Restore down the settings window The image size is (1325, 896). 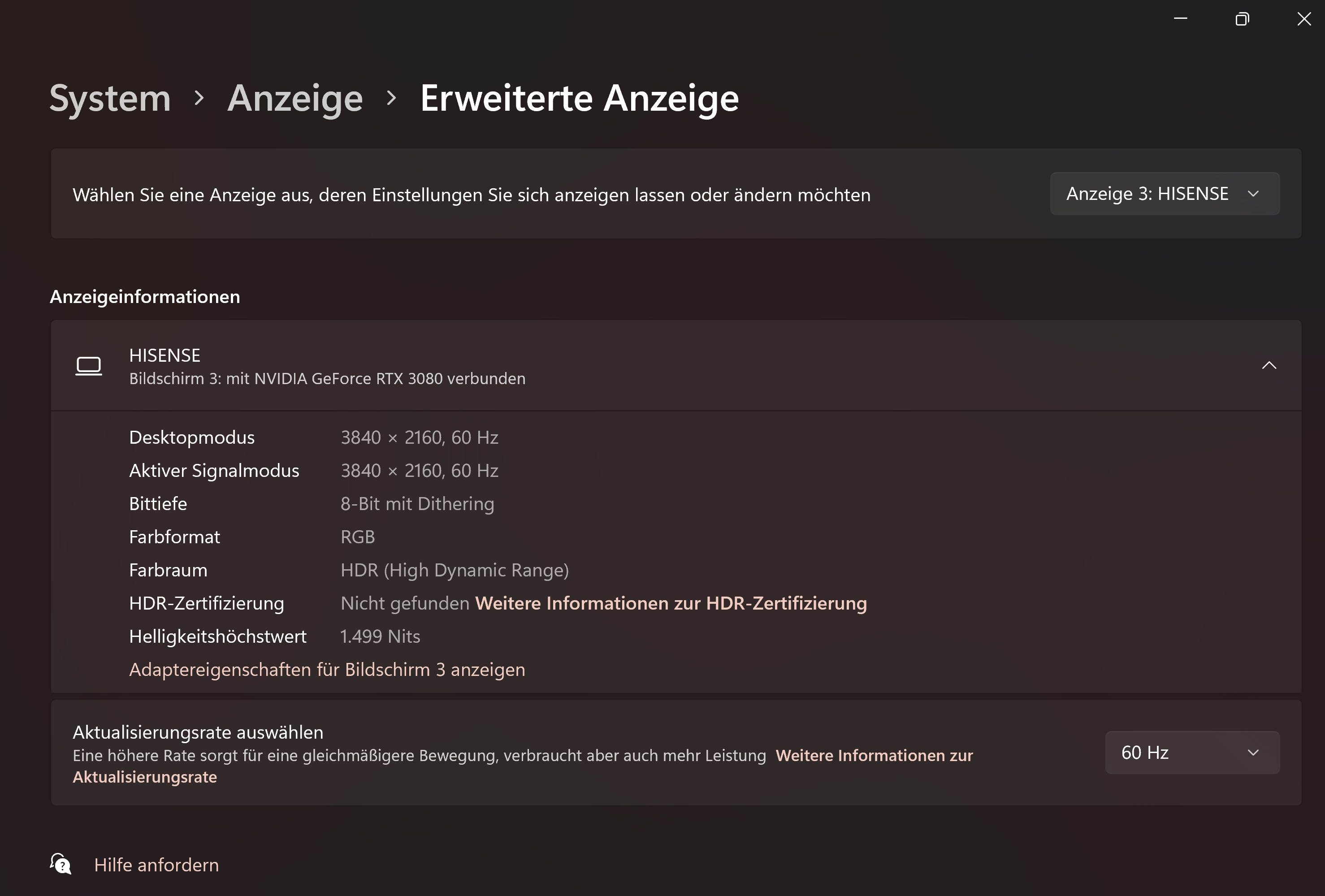[1242, 19]
